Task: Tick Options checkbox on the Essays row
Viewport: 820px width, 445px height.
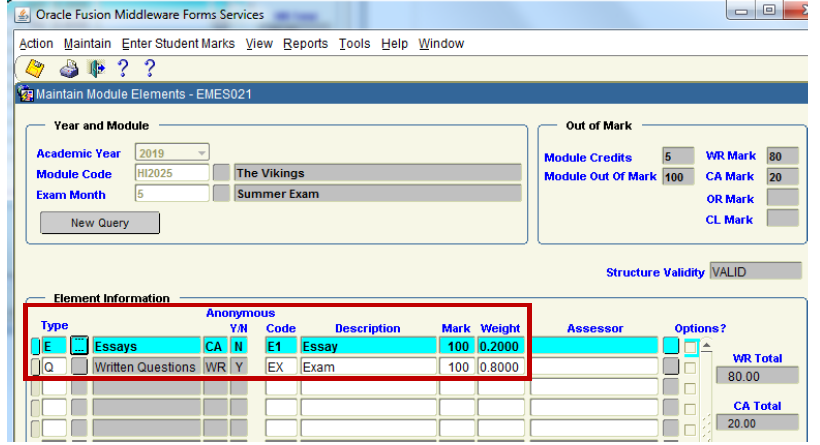Action: click(x=691, y=347)
